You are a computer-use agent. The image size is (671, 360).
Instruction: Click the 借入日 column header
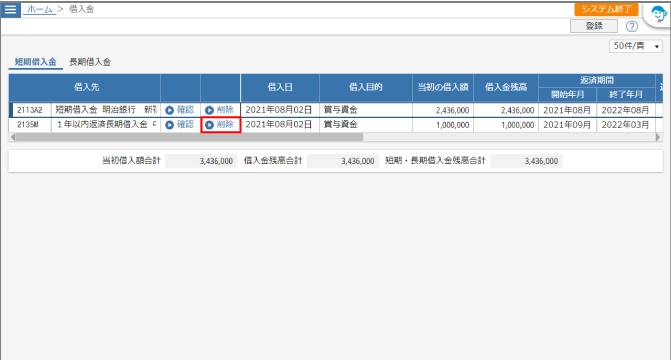[x=280, y=87]
